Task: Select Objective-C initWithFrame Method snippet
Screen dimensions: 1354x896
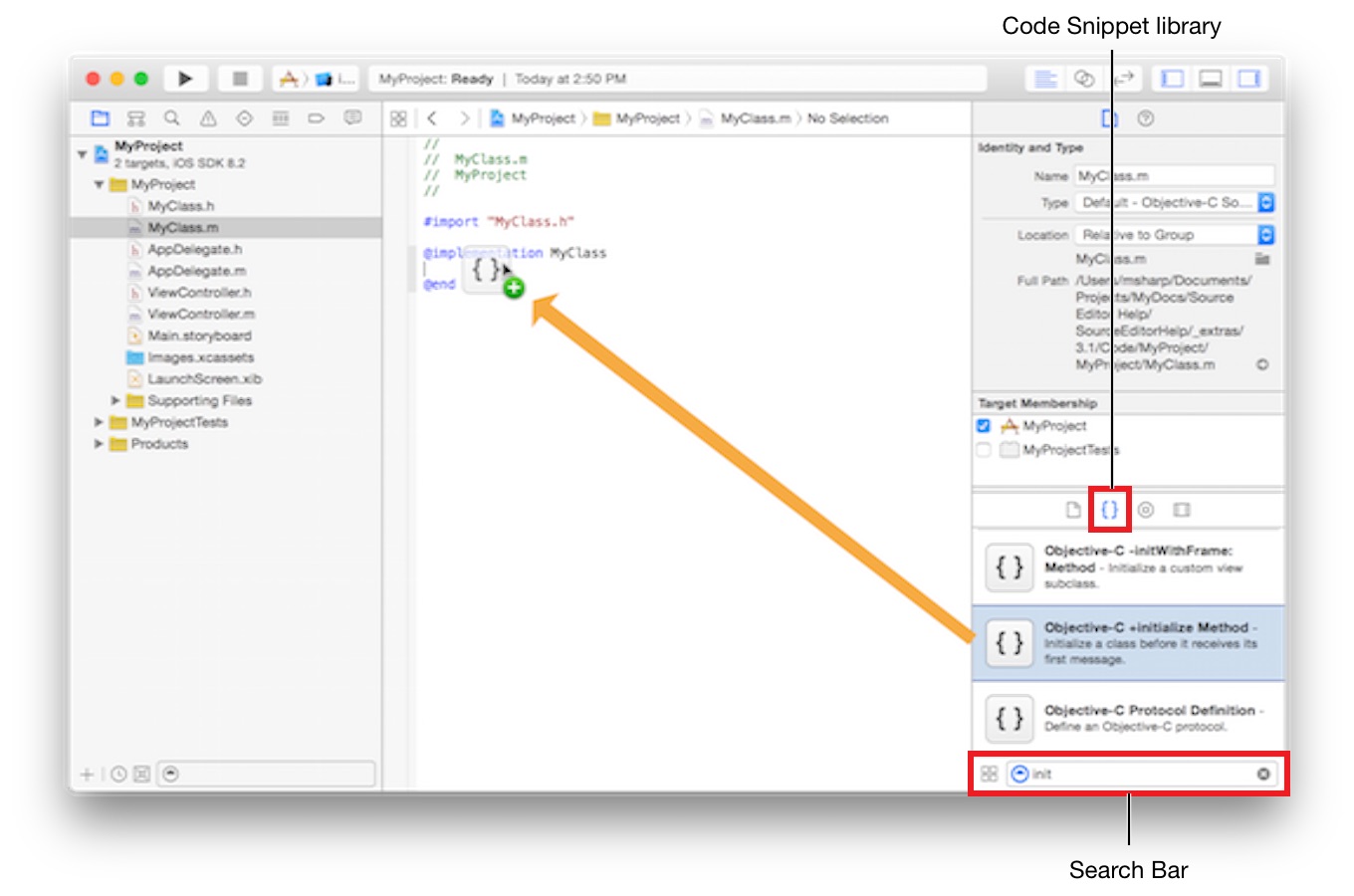Action: (1128, 566)
